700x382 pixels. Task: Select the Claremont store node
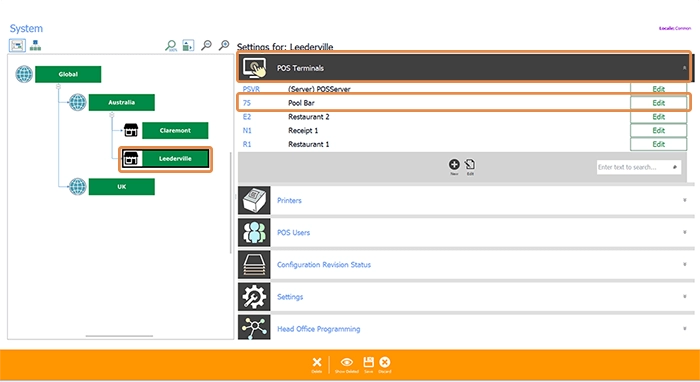175,130
